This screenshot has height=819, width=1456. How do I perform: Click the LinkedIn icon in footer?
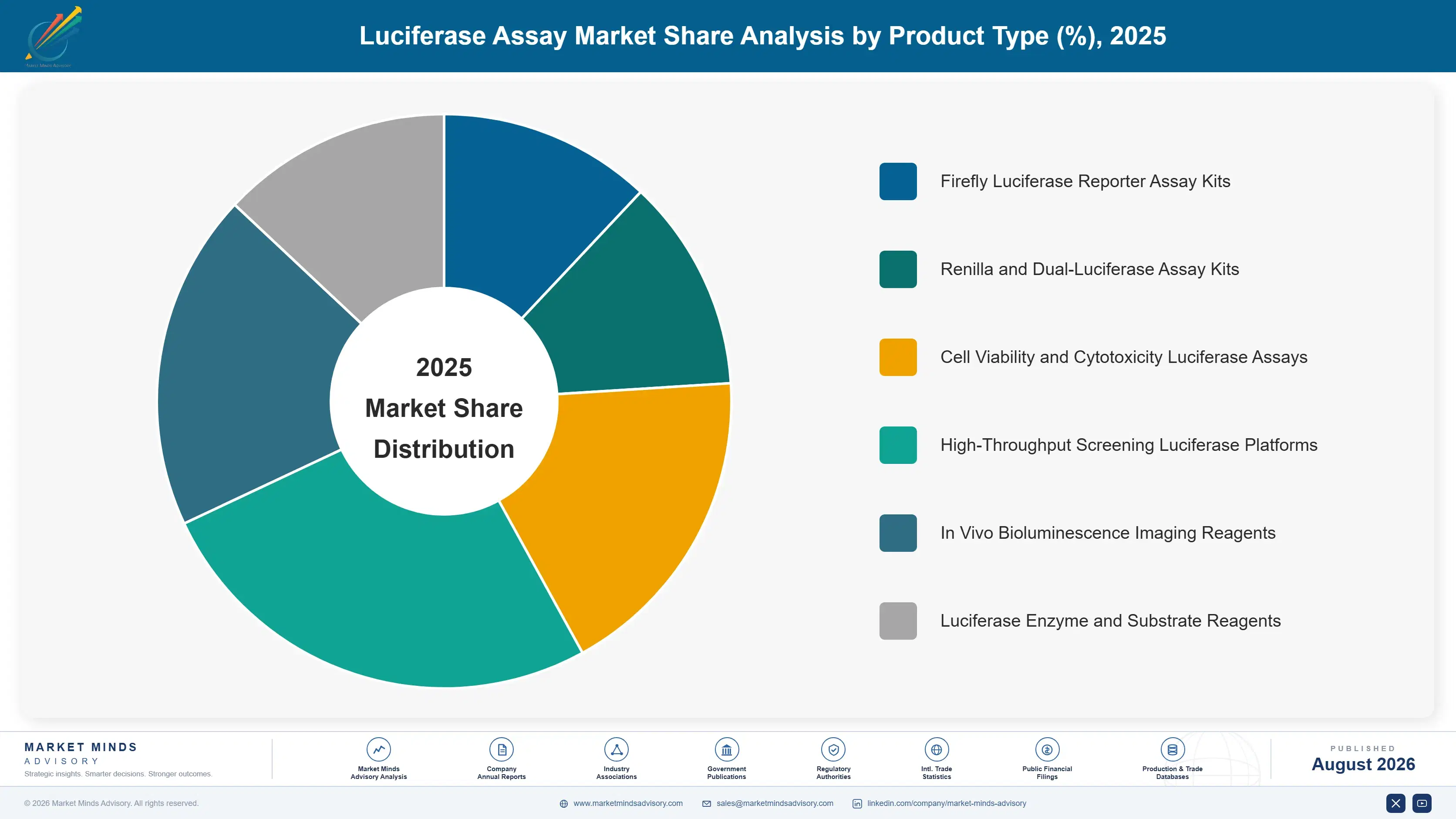tap(857, 804)
